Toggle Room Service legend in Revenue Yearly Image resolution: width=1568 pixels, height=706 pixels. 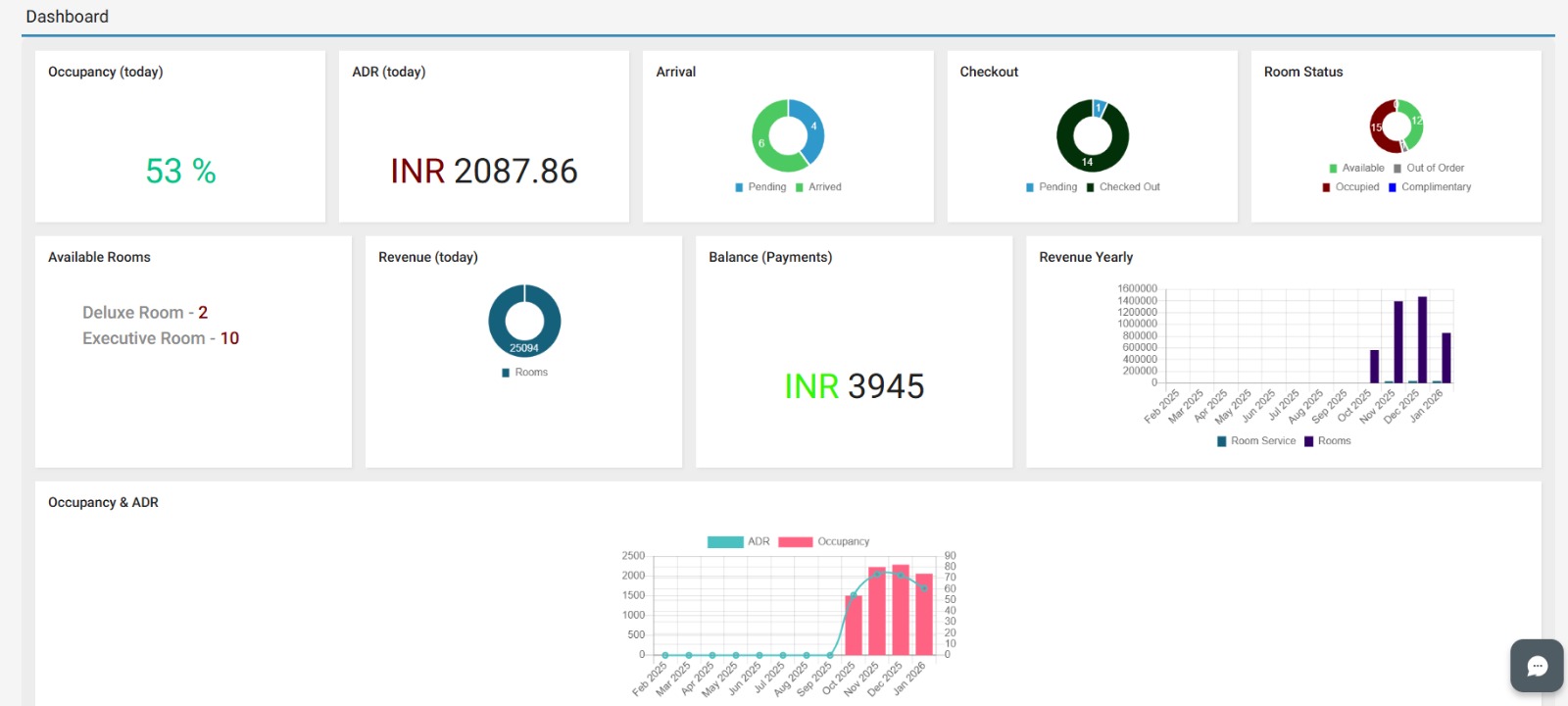[x=1256, y=441]
